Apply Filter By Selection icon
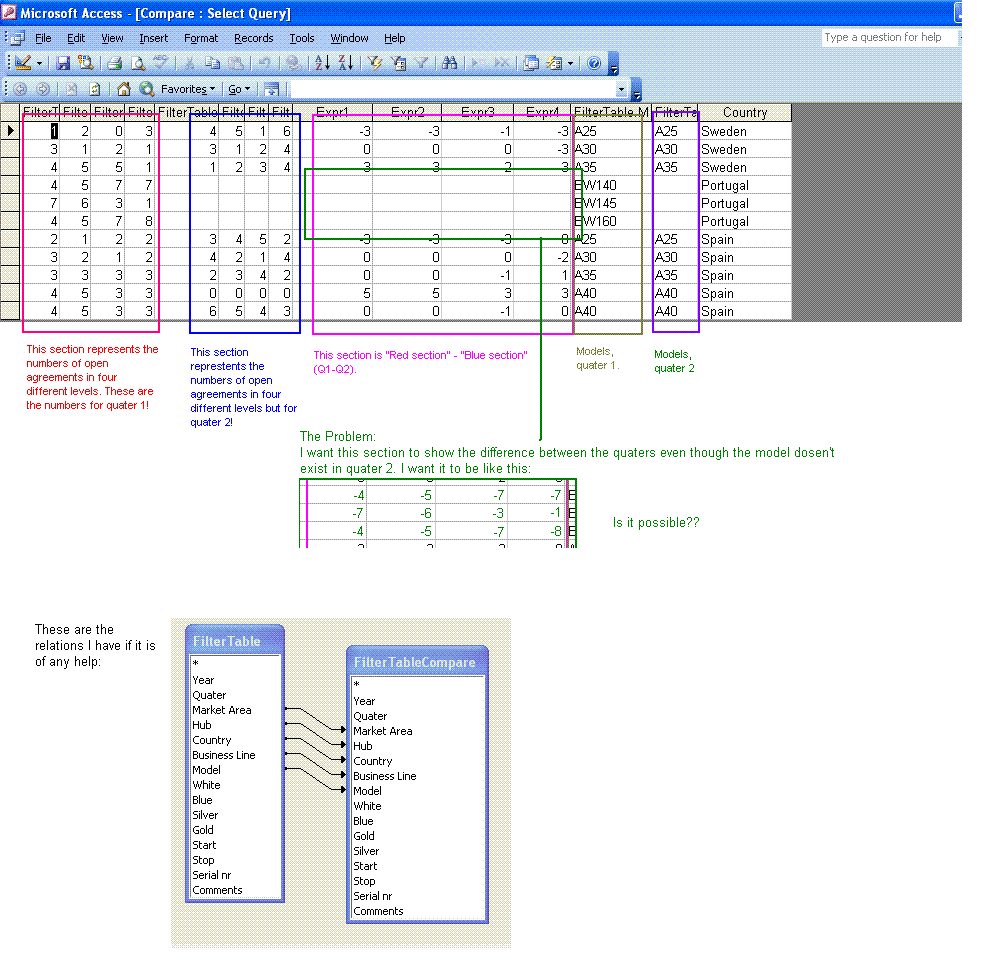The height and width of the screenshot is (962, 1002). (x=375, y=63)
